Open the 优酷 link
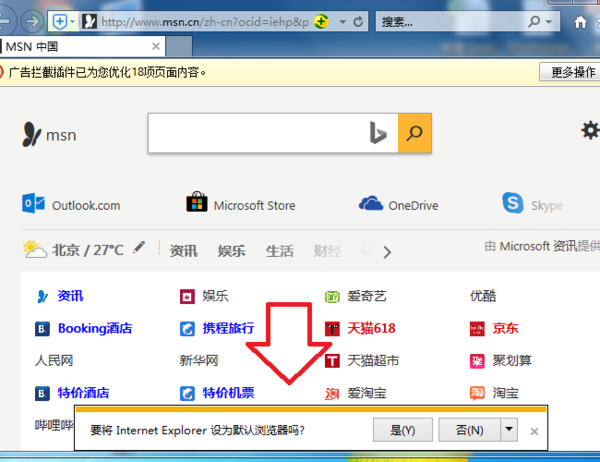Screen dimensions: 600x462 pyautogui.click(x=483, y=296)
